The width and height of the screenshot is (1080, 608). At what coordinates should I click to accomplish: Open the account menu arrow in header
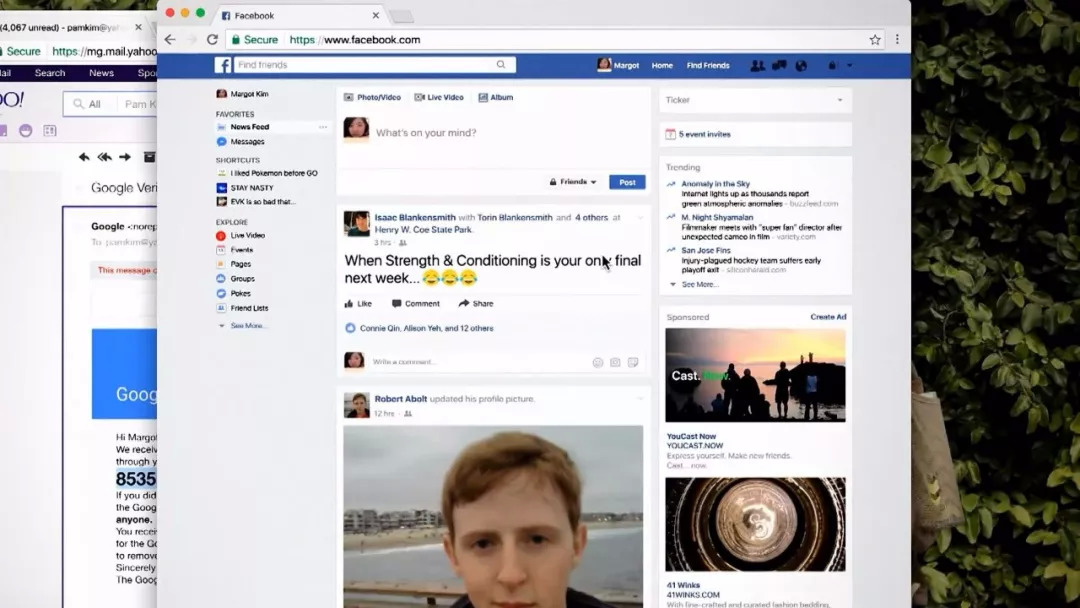[850, 66]
